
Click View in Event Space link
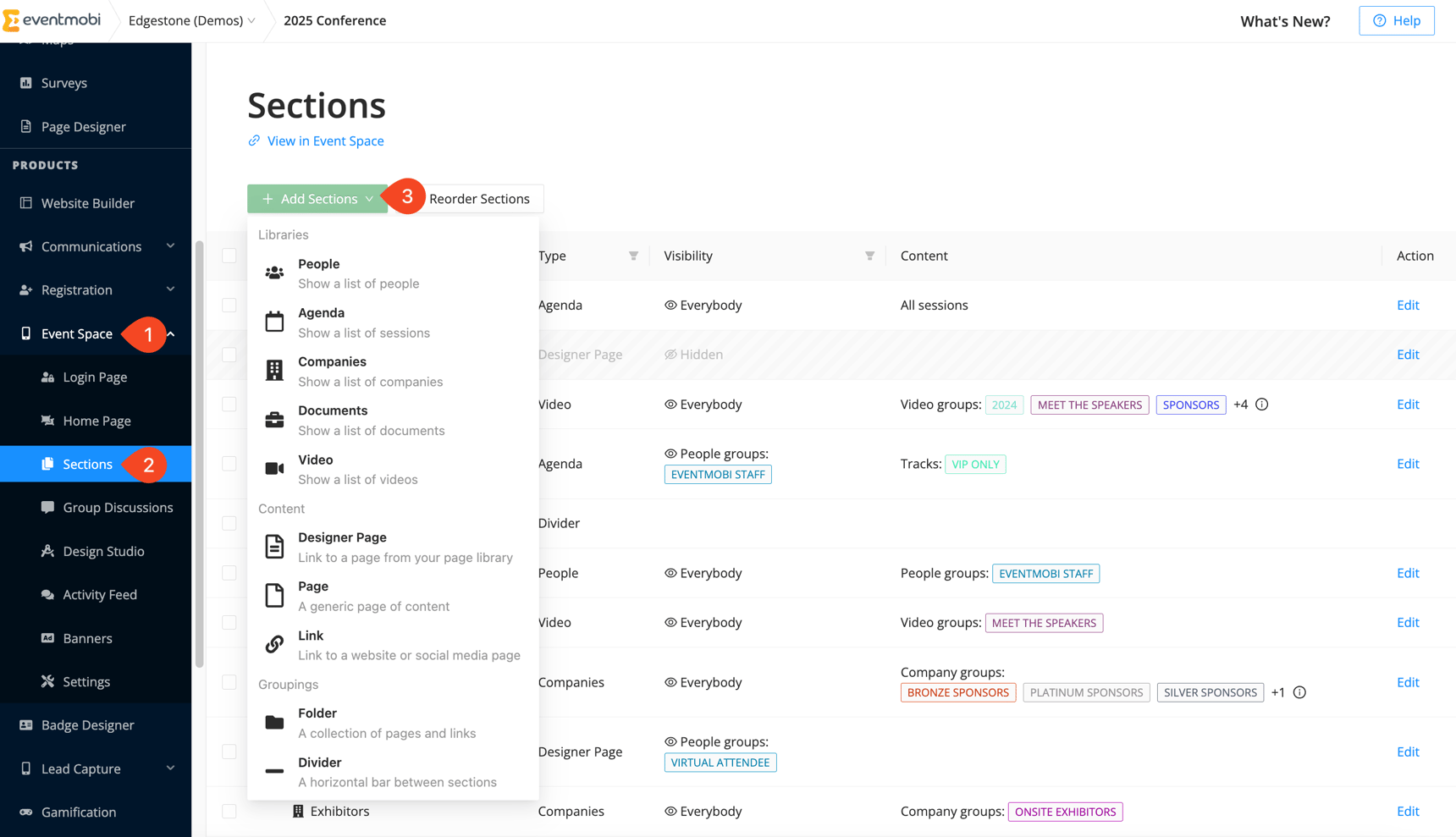point(325,140)
